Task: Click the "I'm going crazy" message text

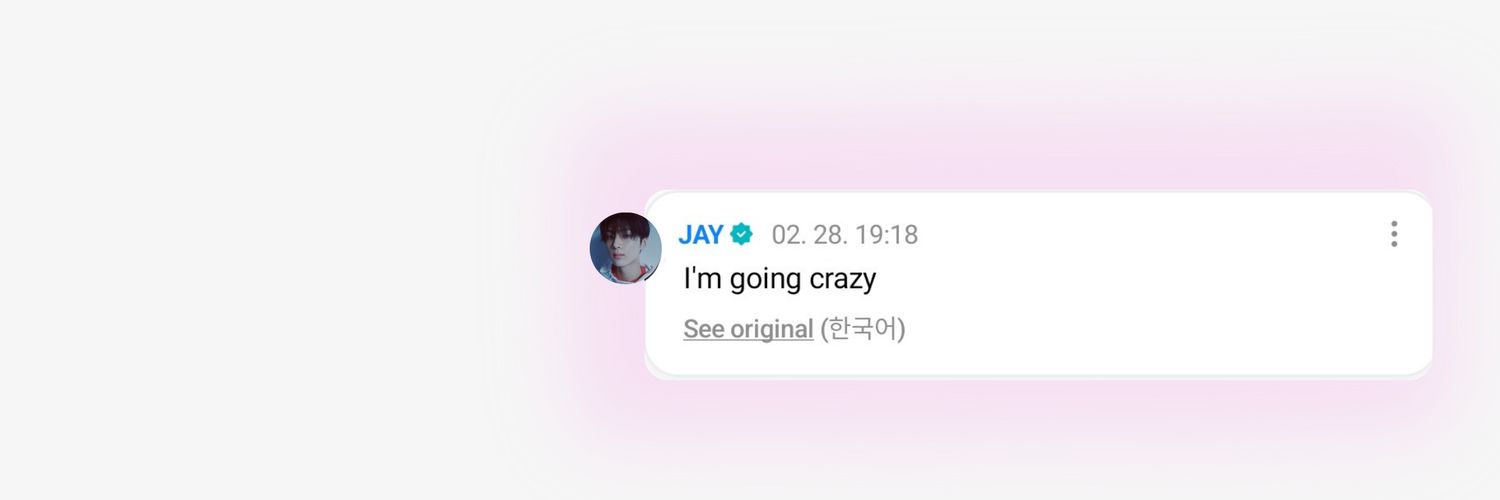Action: coord(779,279)
